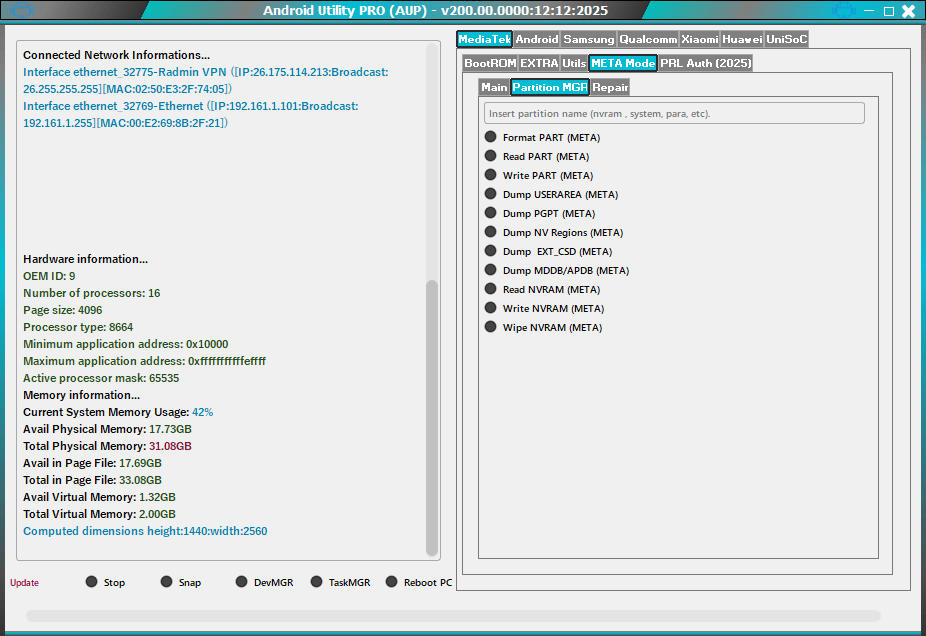Click the Dump PGPT (META) action icon
The width and height of the screenshot is (926, 636).
pyautogui.click(x=490, y=213)
